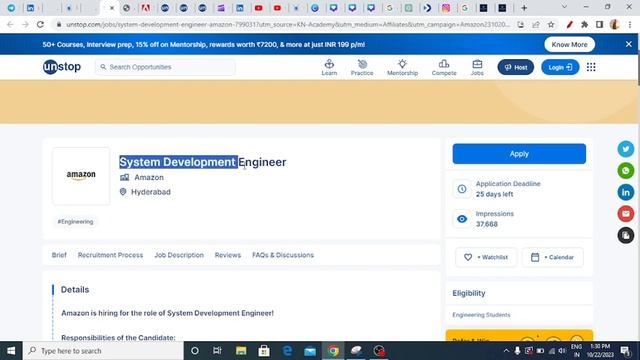This screenshot has height=360, width=640.
Task: Open the Chrome profile avatar
Action: tap(615, 24)
